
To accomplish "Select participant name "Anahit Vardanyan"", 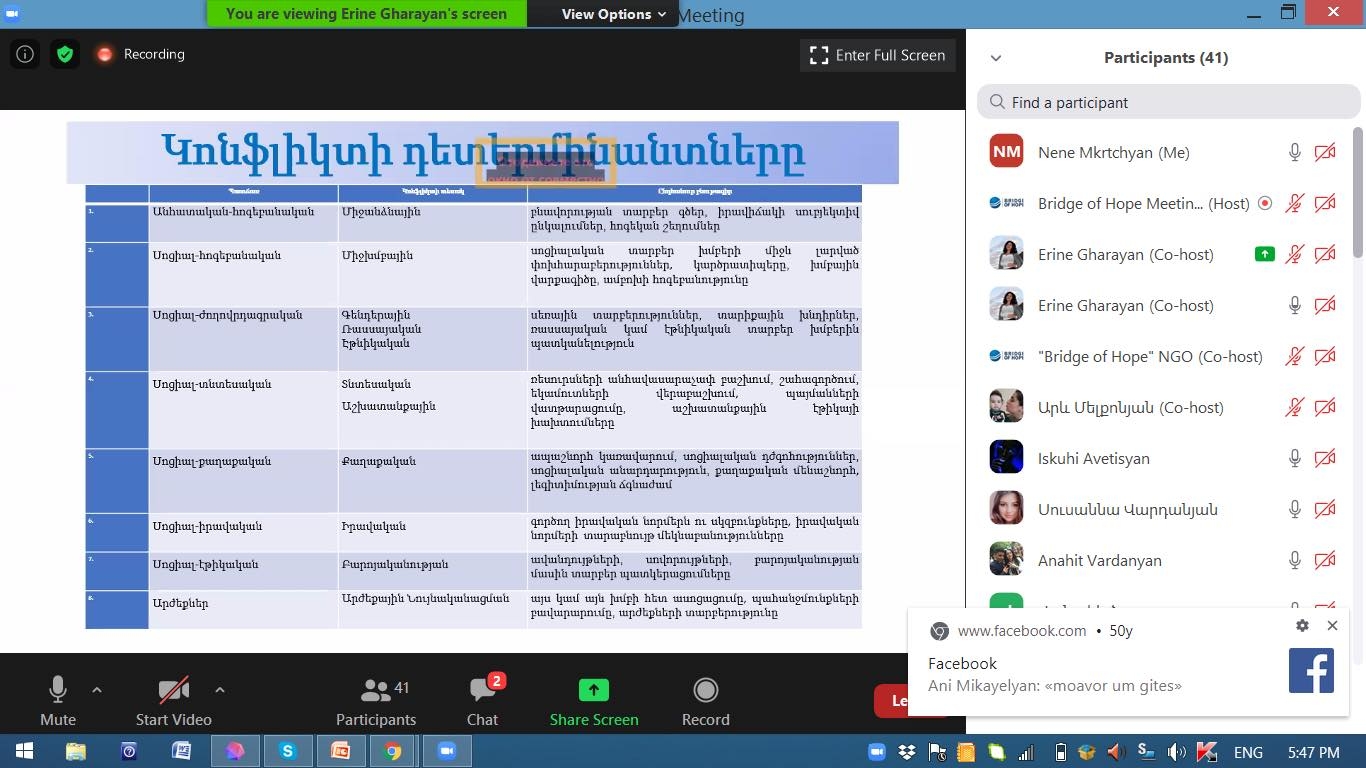I will 1100,560.
